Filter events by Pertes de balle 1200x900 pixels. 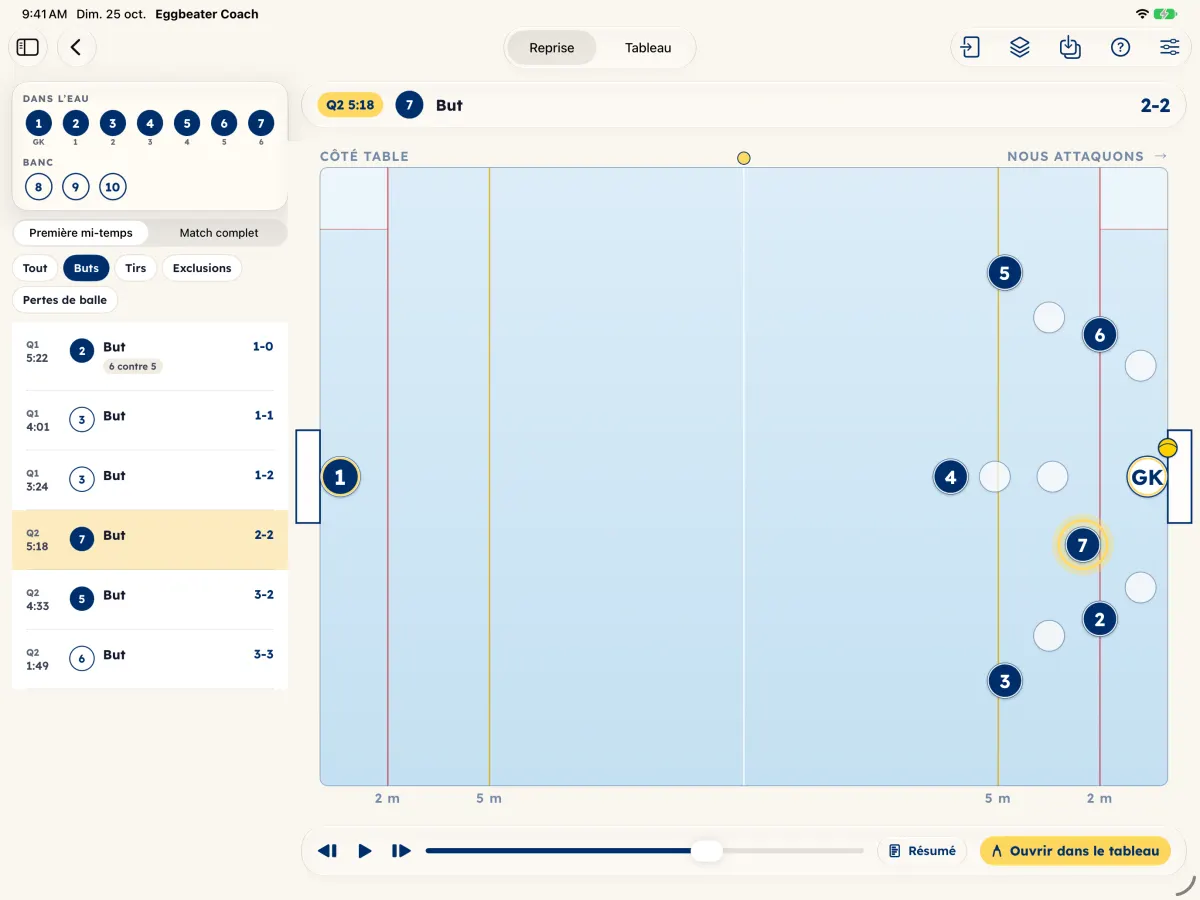[65, 300]
